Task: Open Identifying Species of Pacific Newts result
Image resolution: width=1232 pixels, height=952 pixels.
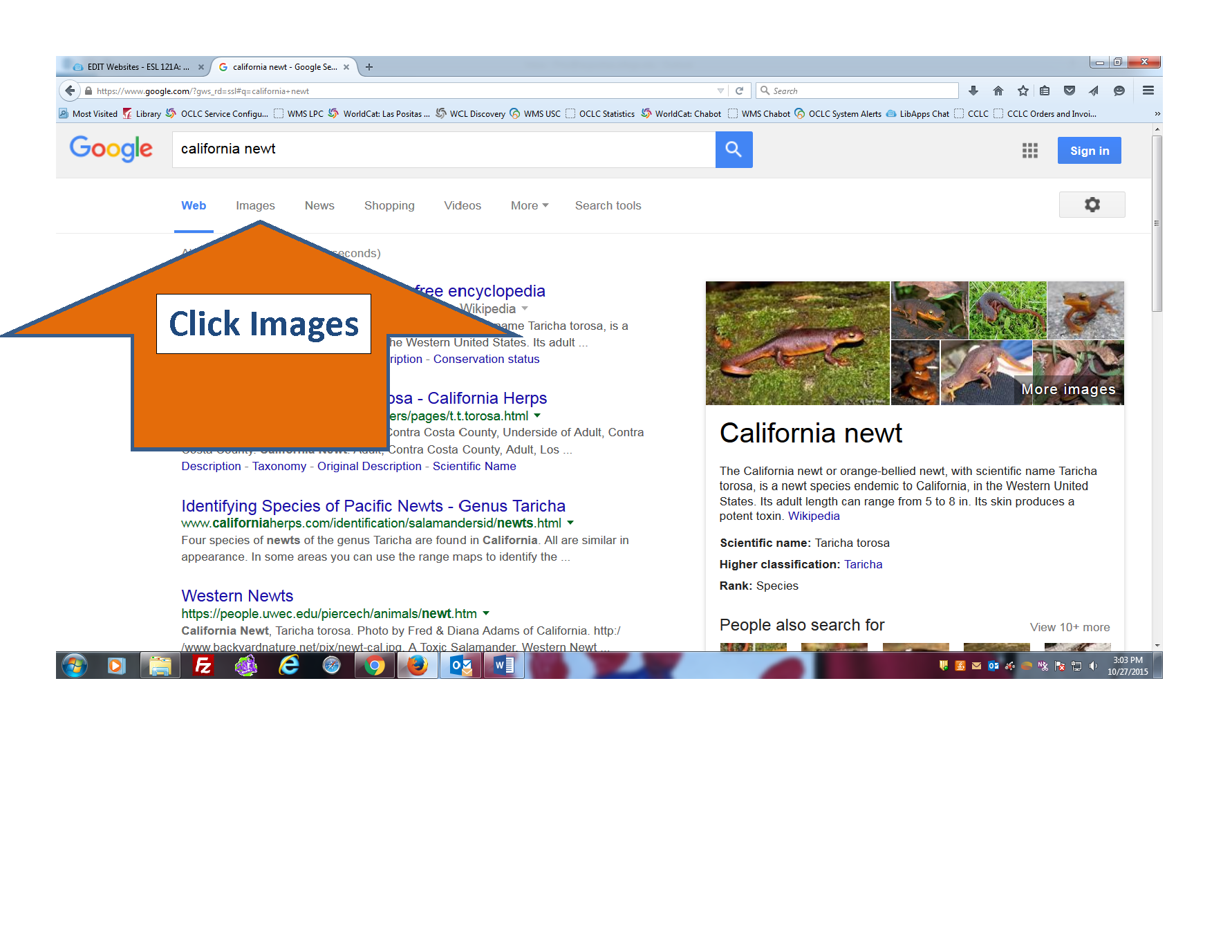Action: 373,506
